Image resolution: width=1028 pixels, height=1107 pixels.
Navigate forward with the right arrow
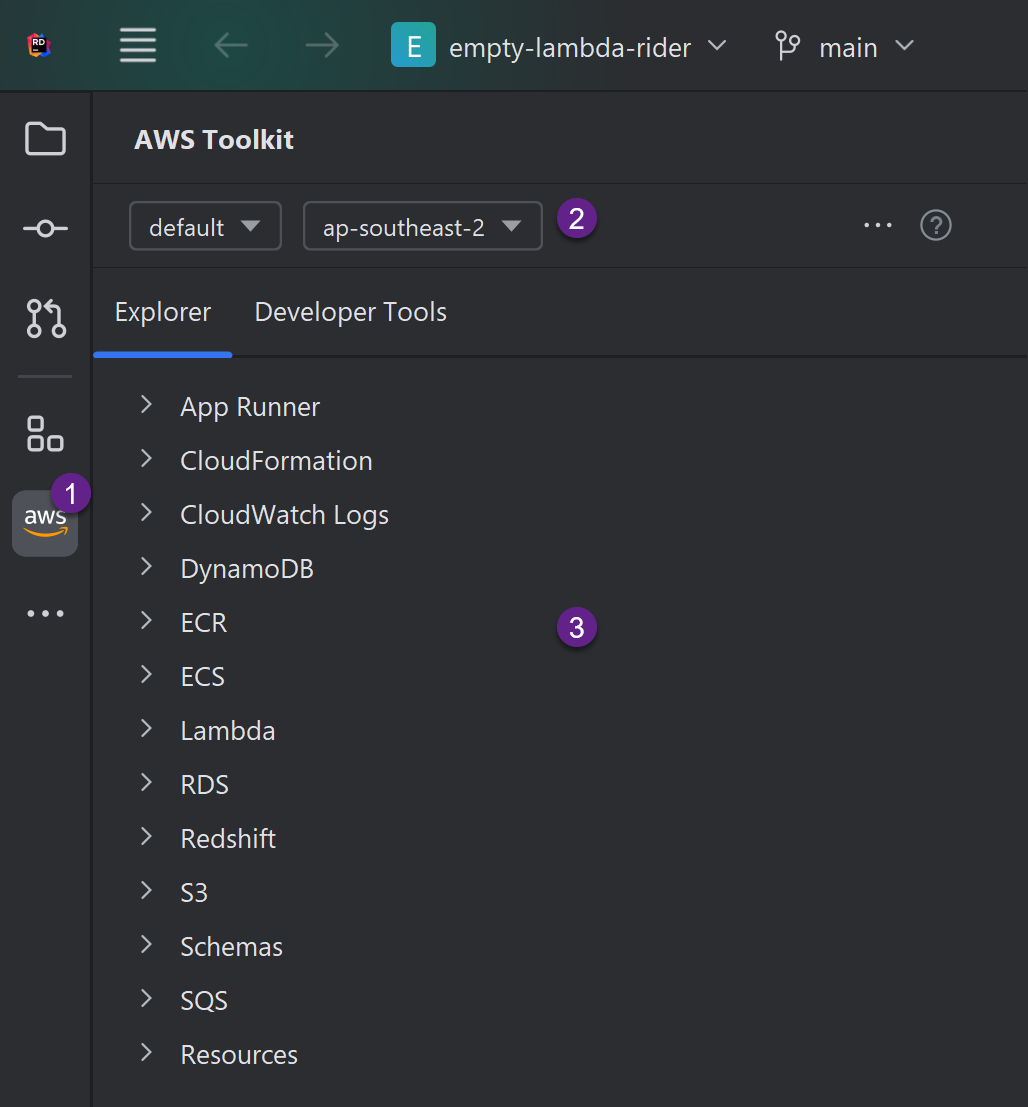(322, 46)
